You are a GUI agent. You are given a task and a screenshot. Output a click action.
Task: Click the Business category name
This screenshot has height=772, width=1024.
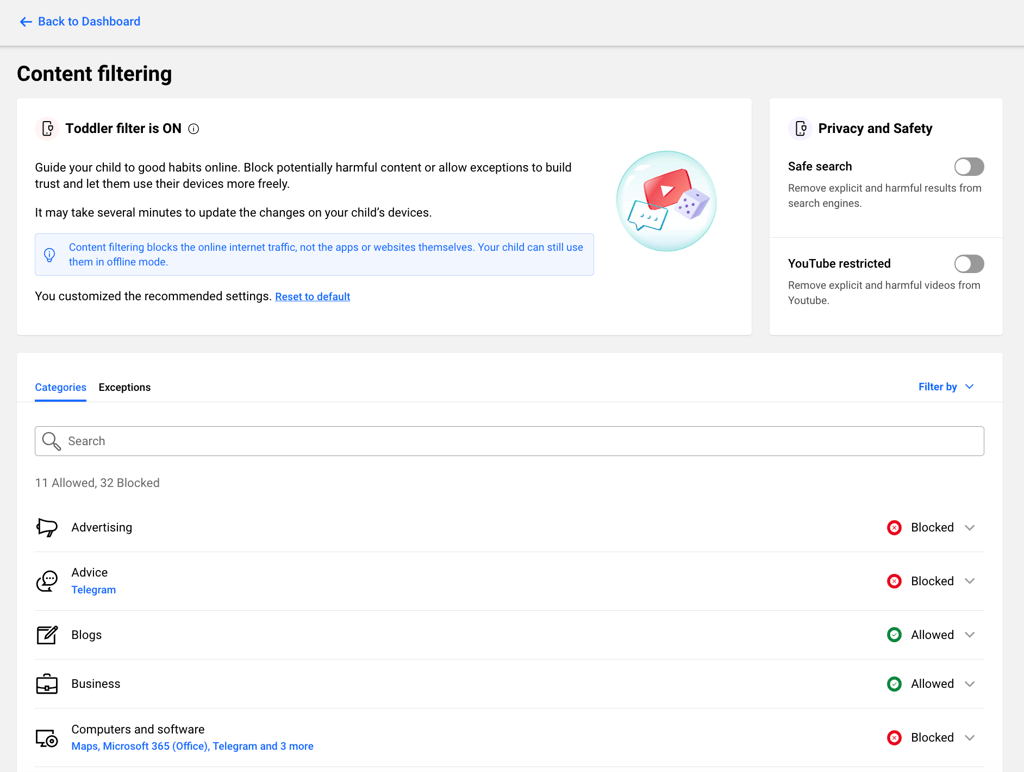(x=96, y=684)
